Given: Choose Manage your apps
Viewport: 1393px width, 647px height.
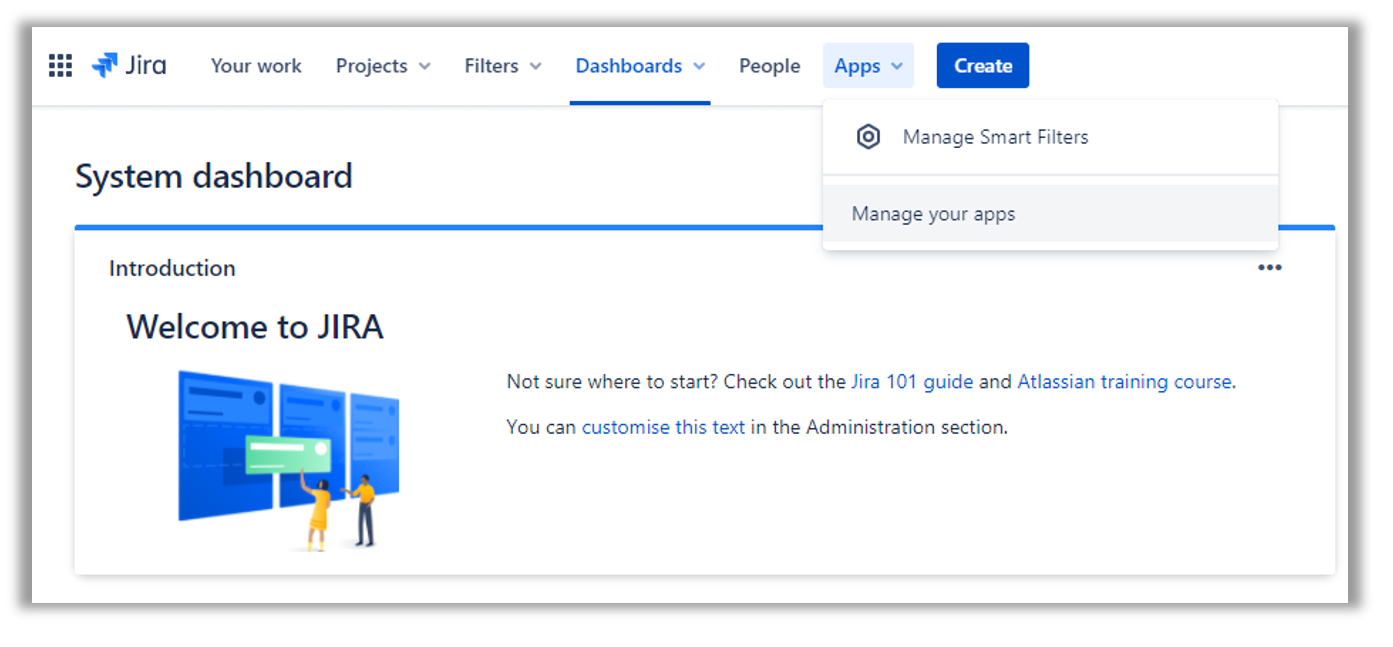Looking at the screenshot, I should pyautogui.click(x=1050, y=214).
